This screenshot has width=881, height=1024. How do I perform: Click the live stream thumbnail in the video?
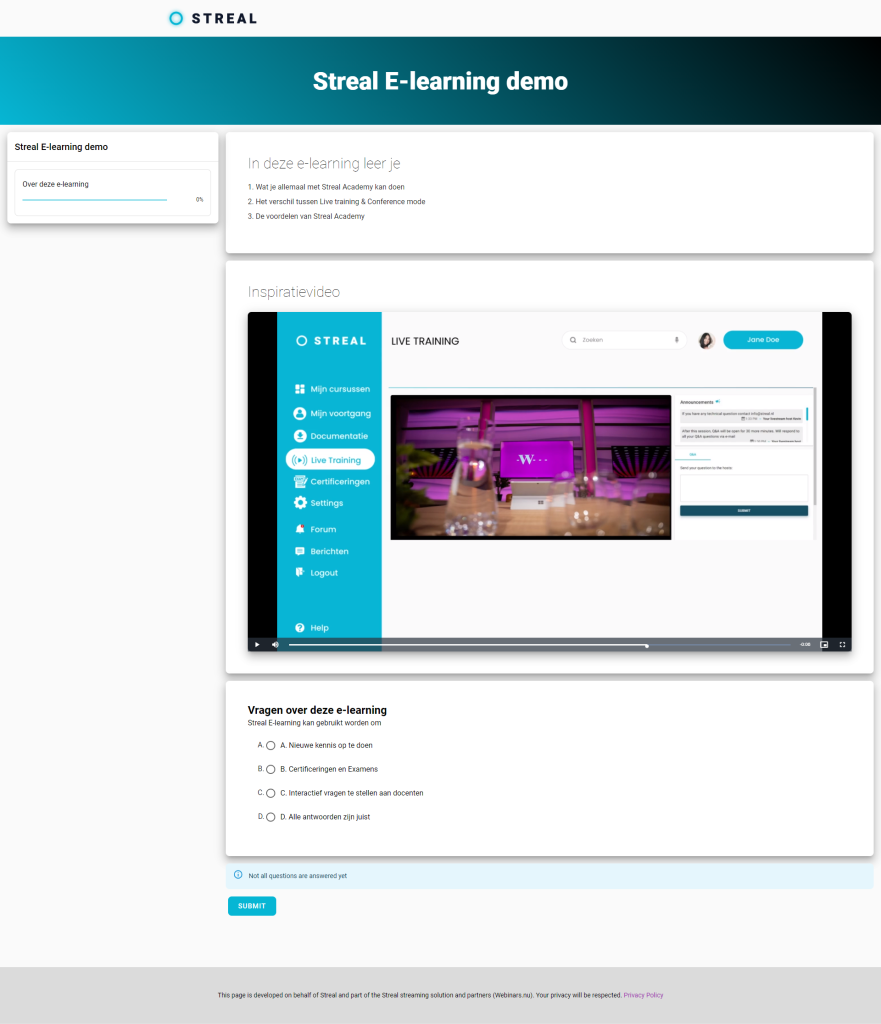click(531, 468)
